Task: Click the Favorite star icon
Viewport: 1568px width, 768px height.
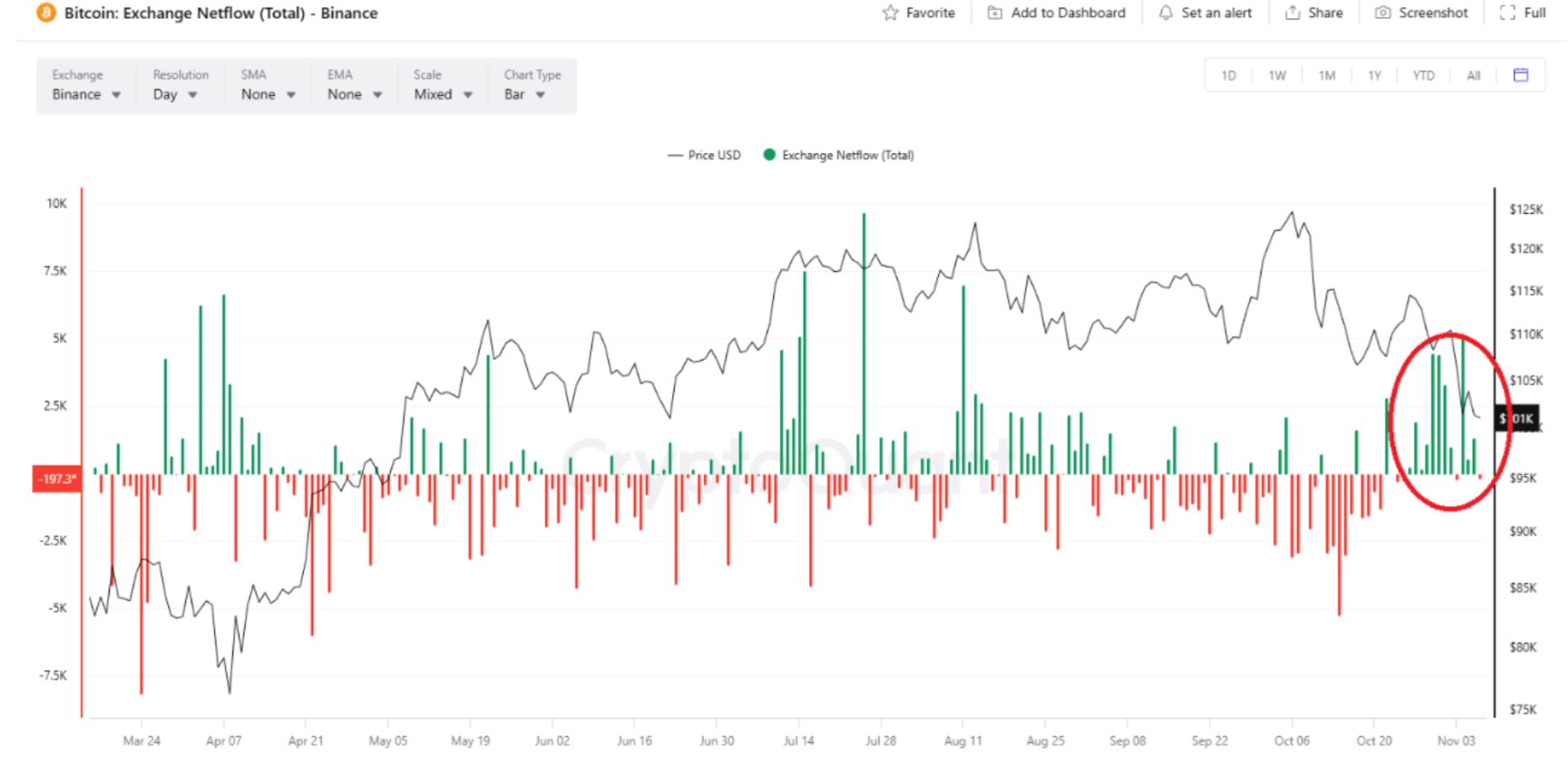Action: [x=889, y=13]
